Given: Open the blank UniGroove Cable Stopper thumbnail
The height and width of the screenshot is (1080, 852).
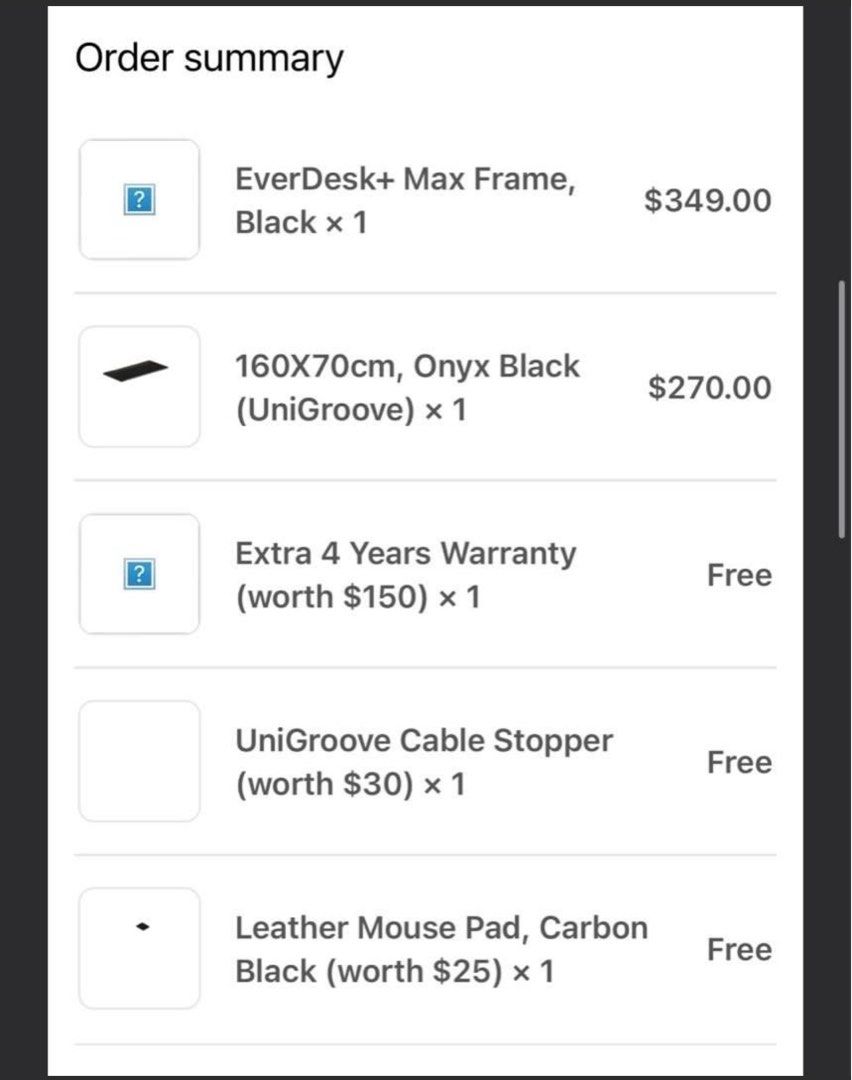Looking at the screenshot, I should (x=139, y=761).
